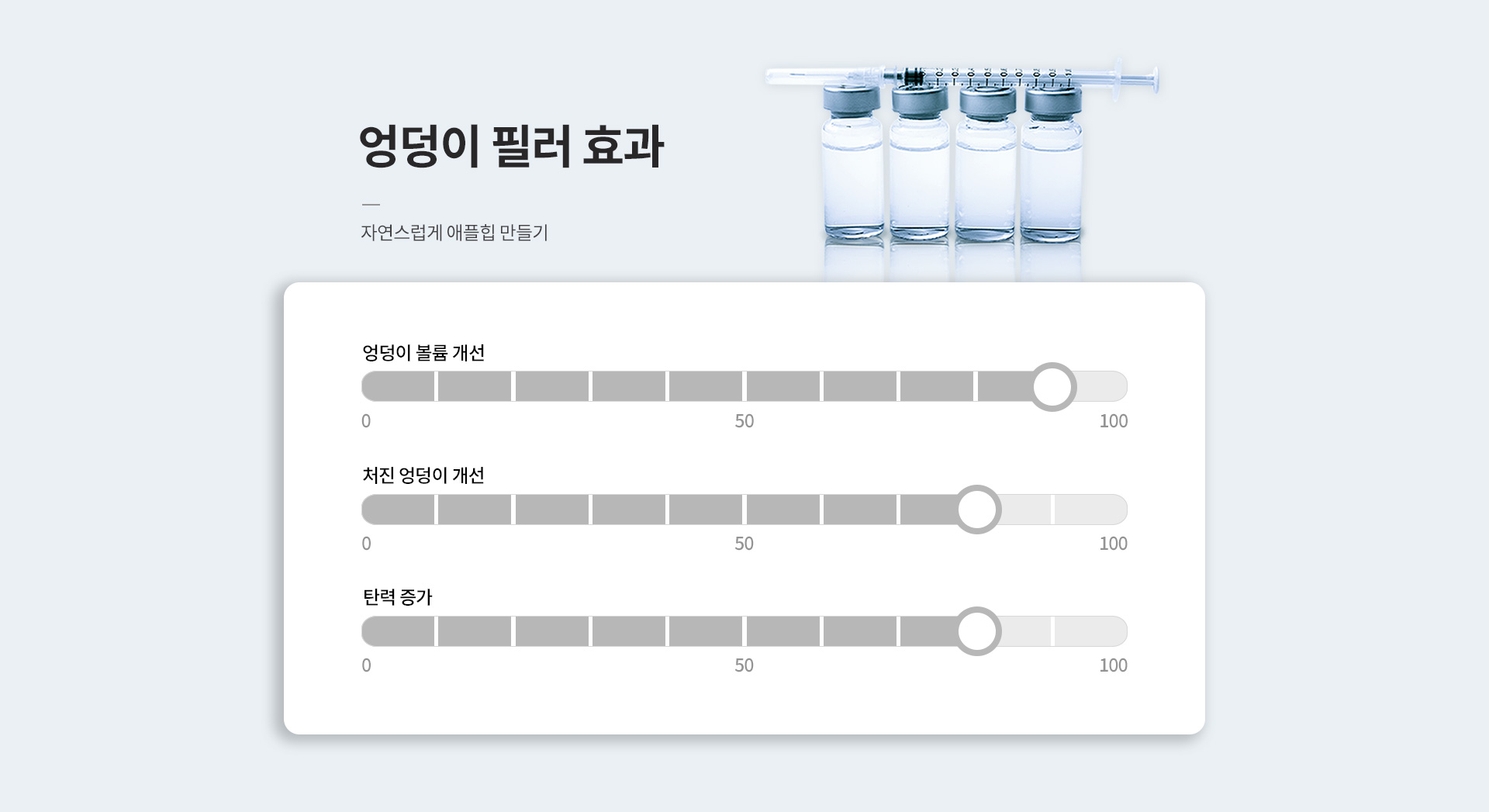Viewport: 1489px width, 812px height.
Task: Click the 0 mark under 처진 엉덩이 개선 bar
Action: [x=366, y=544]
